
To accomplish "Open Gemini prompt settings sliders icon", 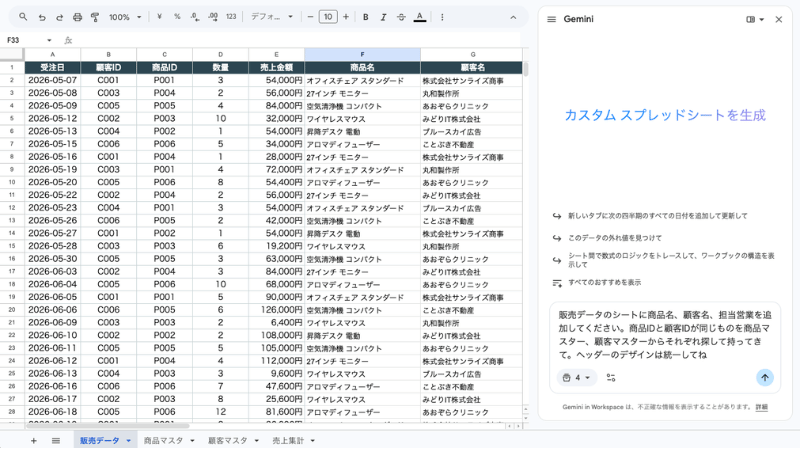I will pyautogui.click(x=611, y=378).
